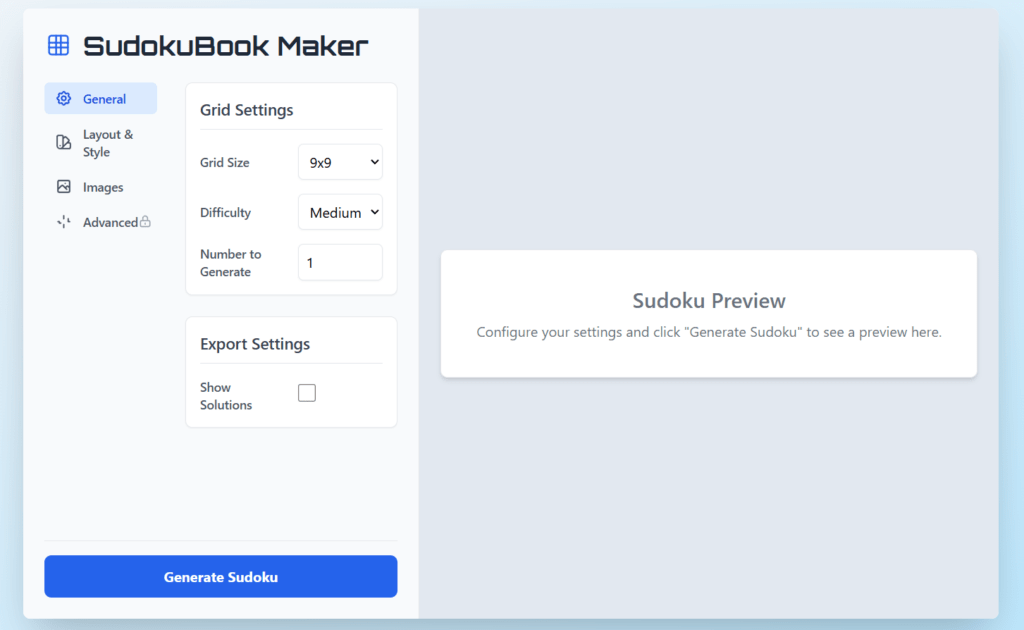Click the SudokuBook Maker title text
Image resolution: width=1024 pixels, height=630 pixels.
tap(226, 45)
